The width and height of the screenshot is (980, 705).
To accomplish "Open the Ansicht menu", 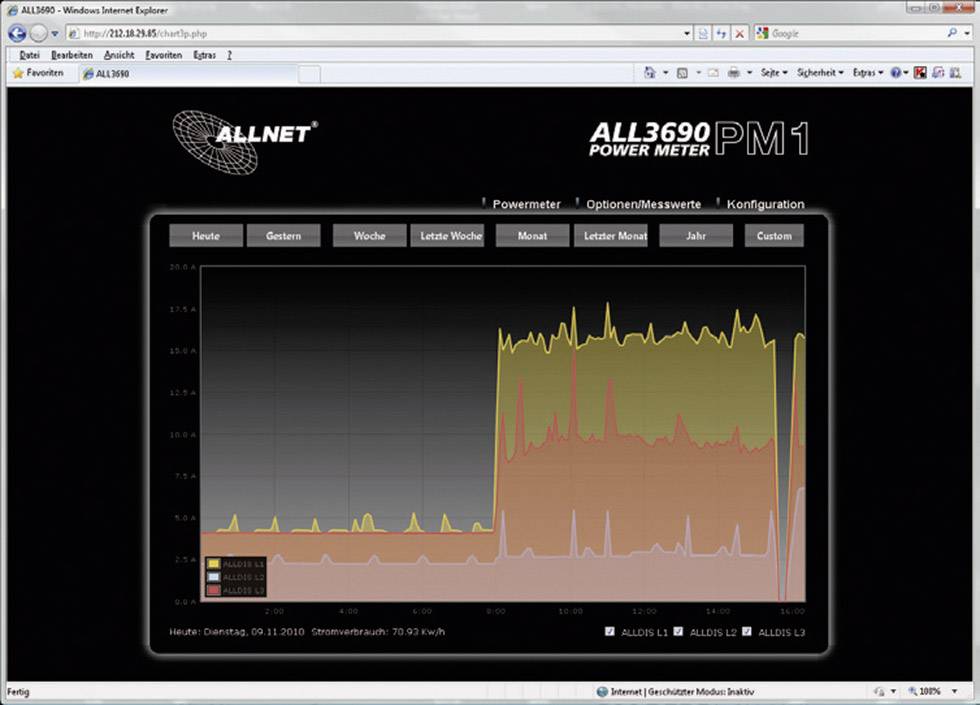I will coord(119,55).
